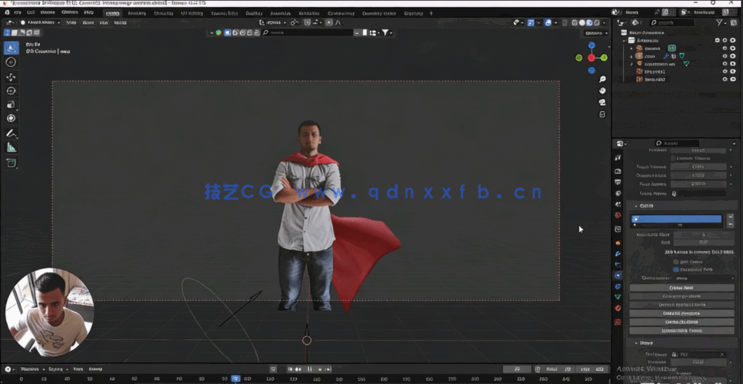Switch to the Modeling workspace tab
This screenshot has width=743, height=384.
[136, 13]
